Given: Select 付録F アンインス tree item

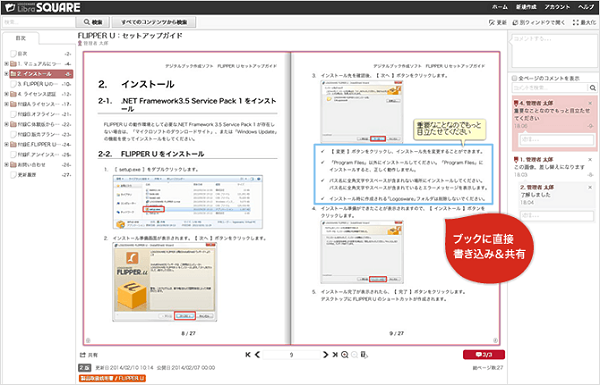Looking at the screenshot, I should coord(41,155).
